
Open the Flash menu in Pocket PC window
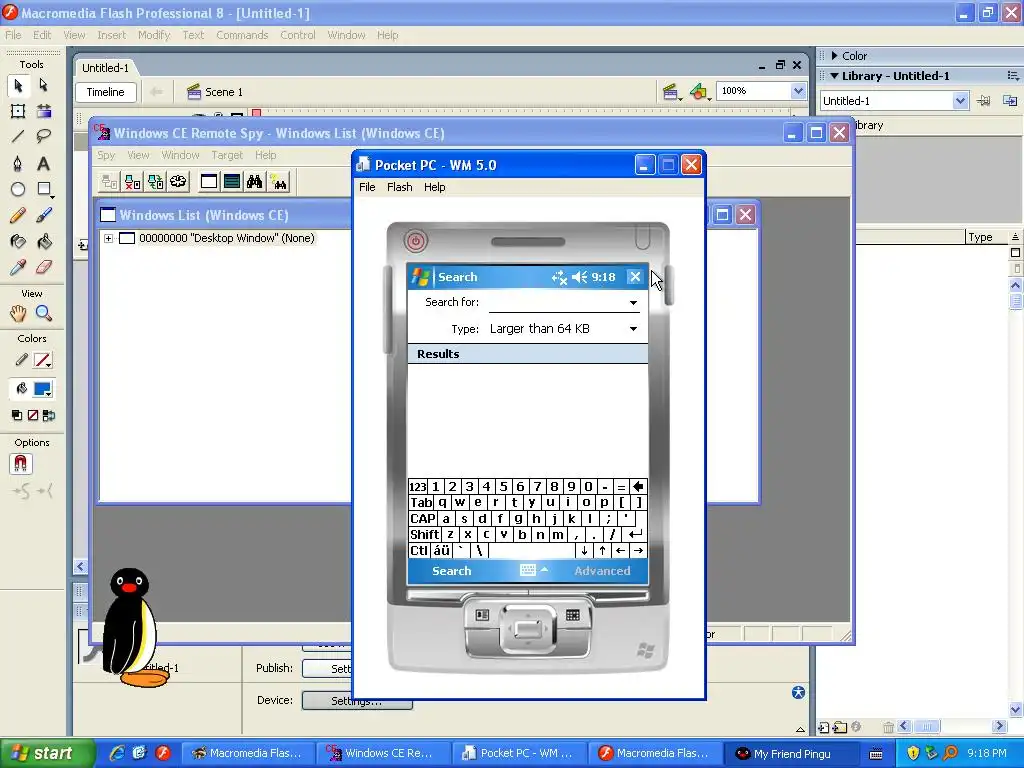(x=399, y=187)
